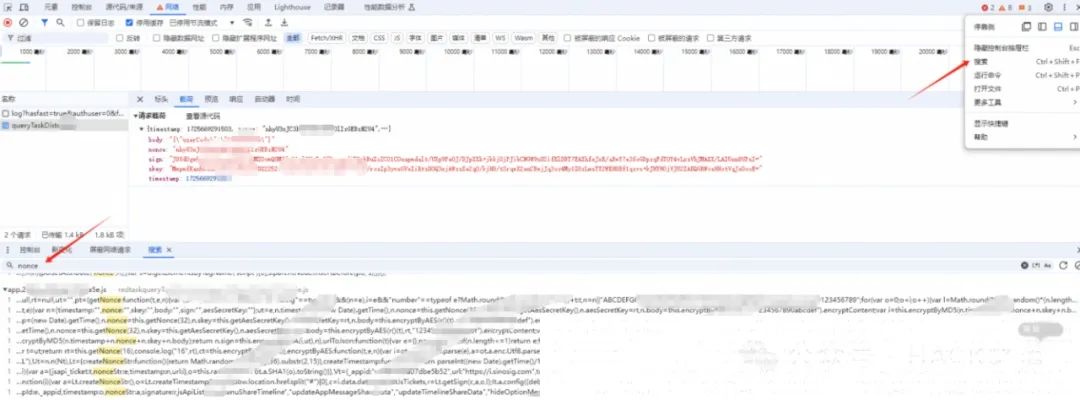Open the Response tab of request details
1080x400 pixels.
click(236, 99)
